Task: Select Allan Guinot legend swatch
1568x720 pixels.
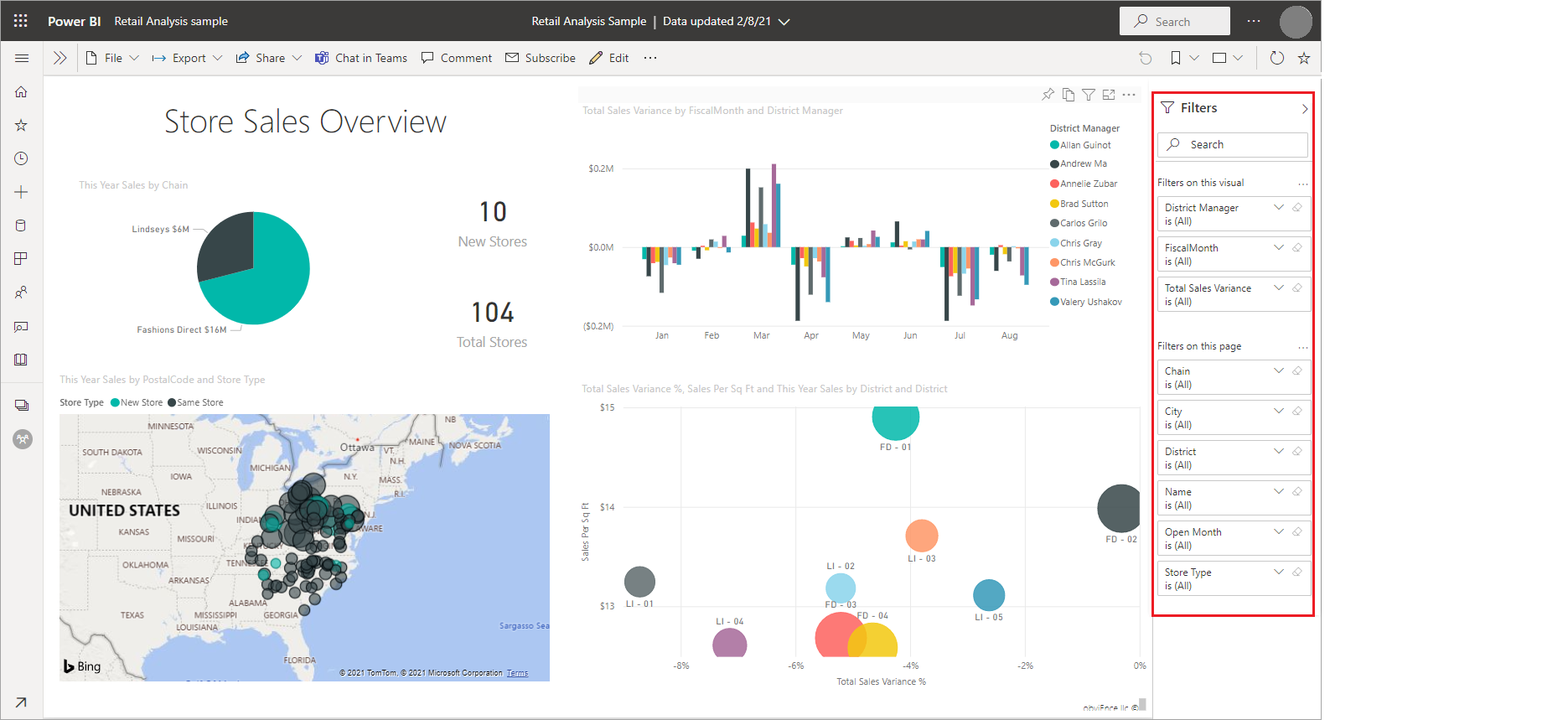Action: pos(1054,145)
